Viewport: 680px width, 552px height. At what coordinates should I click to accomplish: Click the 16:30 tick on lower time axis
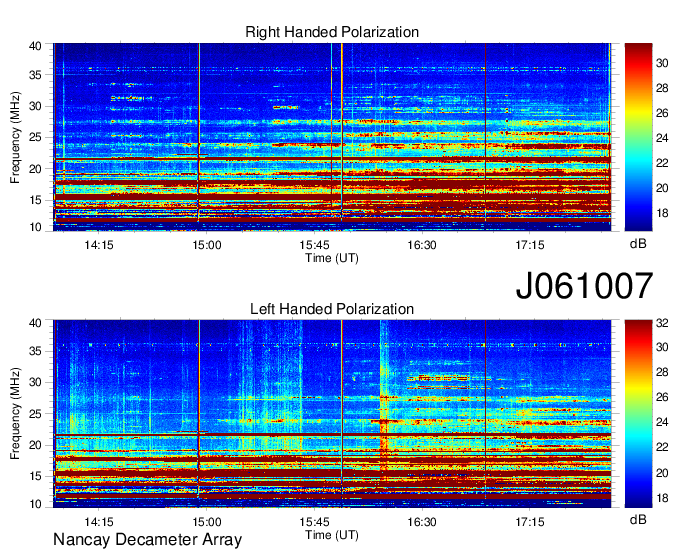coord(422,522)
